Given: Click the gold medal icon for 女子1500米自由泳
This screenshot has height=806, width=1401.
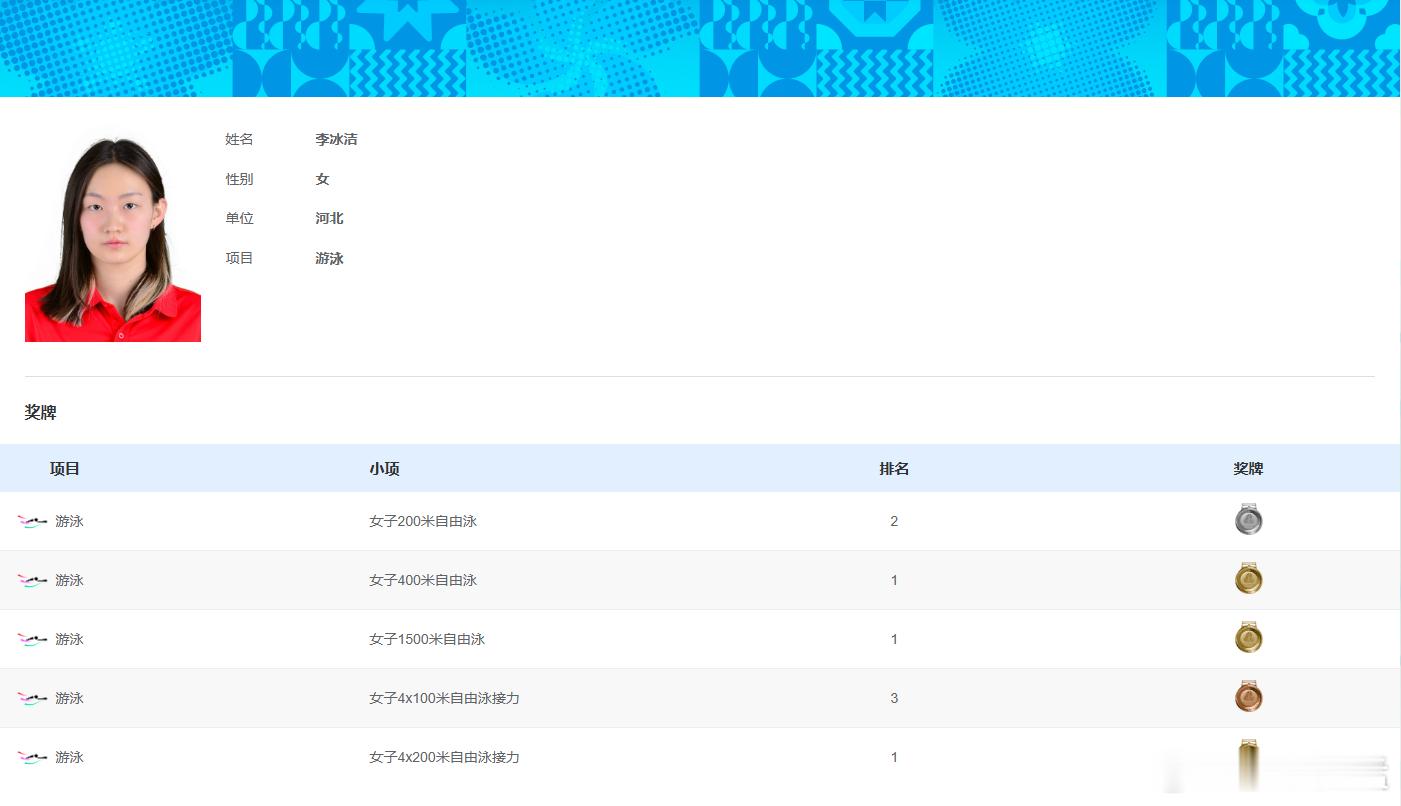Looking at the screenshot, I should pyautogui.click(x=1248, y=637).
